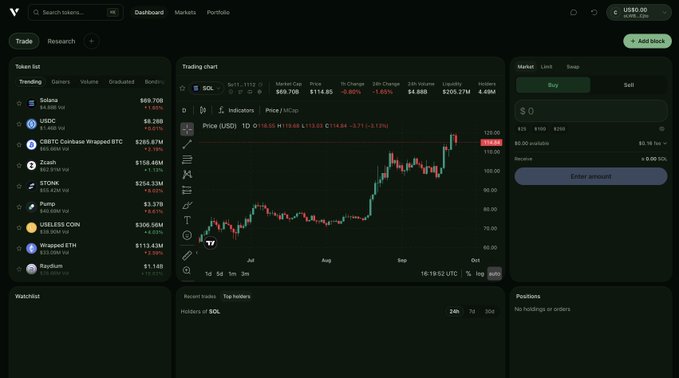Click the dollar amount input field
Image resolution: width=679 pixels, height=378 pixels.
coord(591,111)
